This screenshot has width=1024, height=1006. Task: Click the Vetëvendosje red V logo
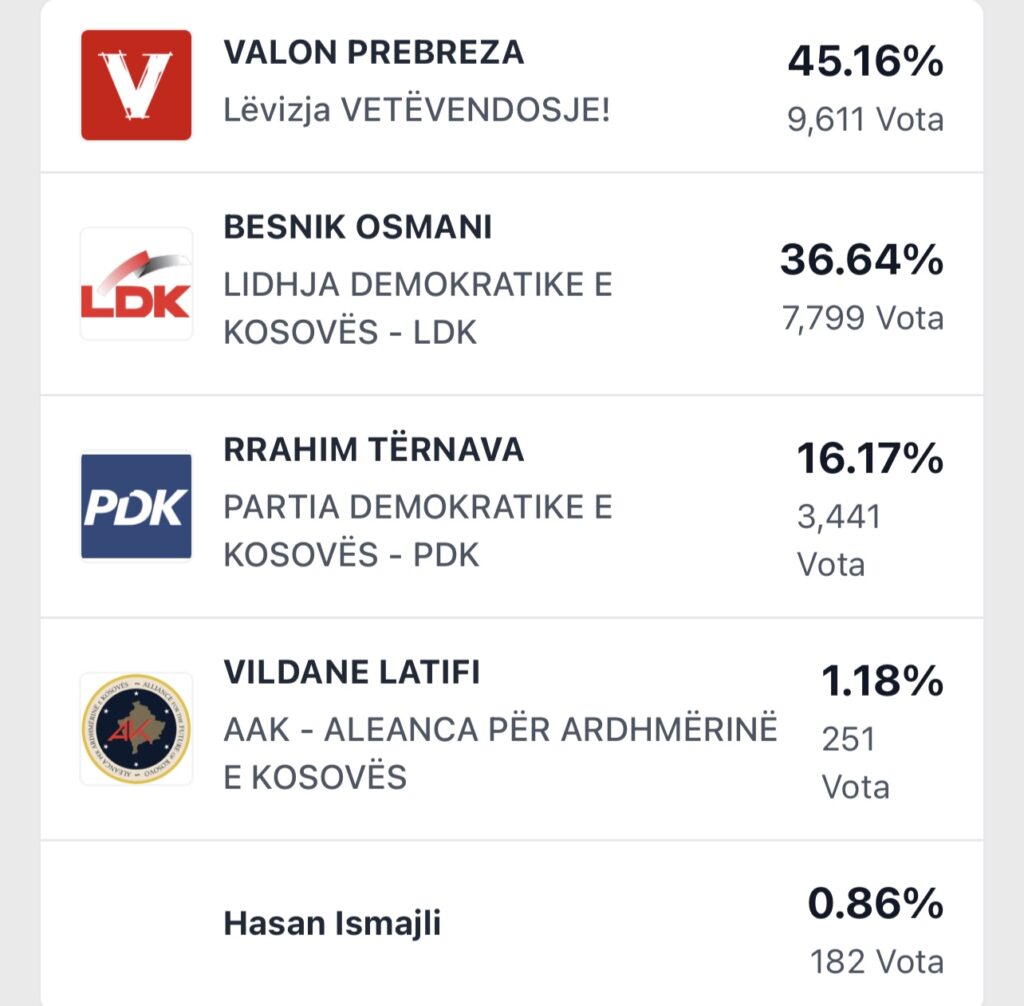point(136,85)
